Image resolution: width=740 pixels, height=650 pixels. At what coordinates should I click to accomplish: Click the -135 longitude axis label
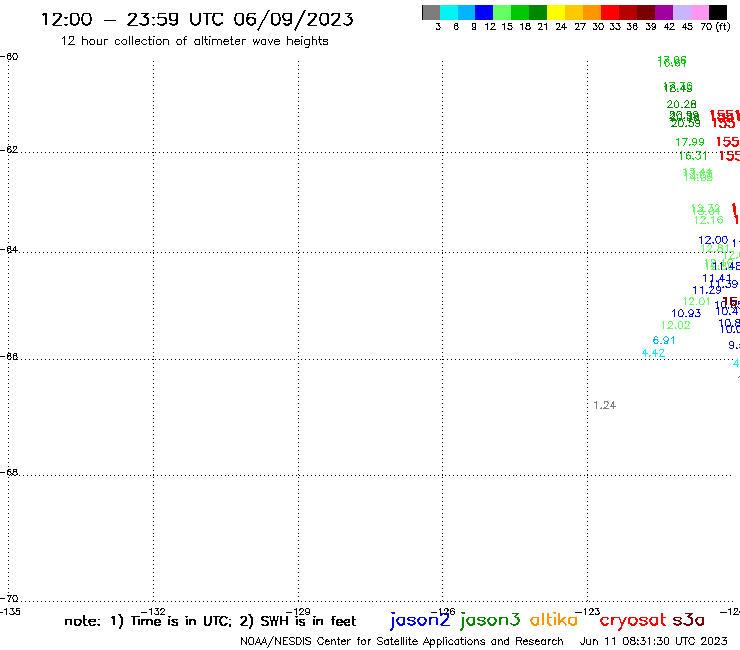click(x=10, y=612)
